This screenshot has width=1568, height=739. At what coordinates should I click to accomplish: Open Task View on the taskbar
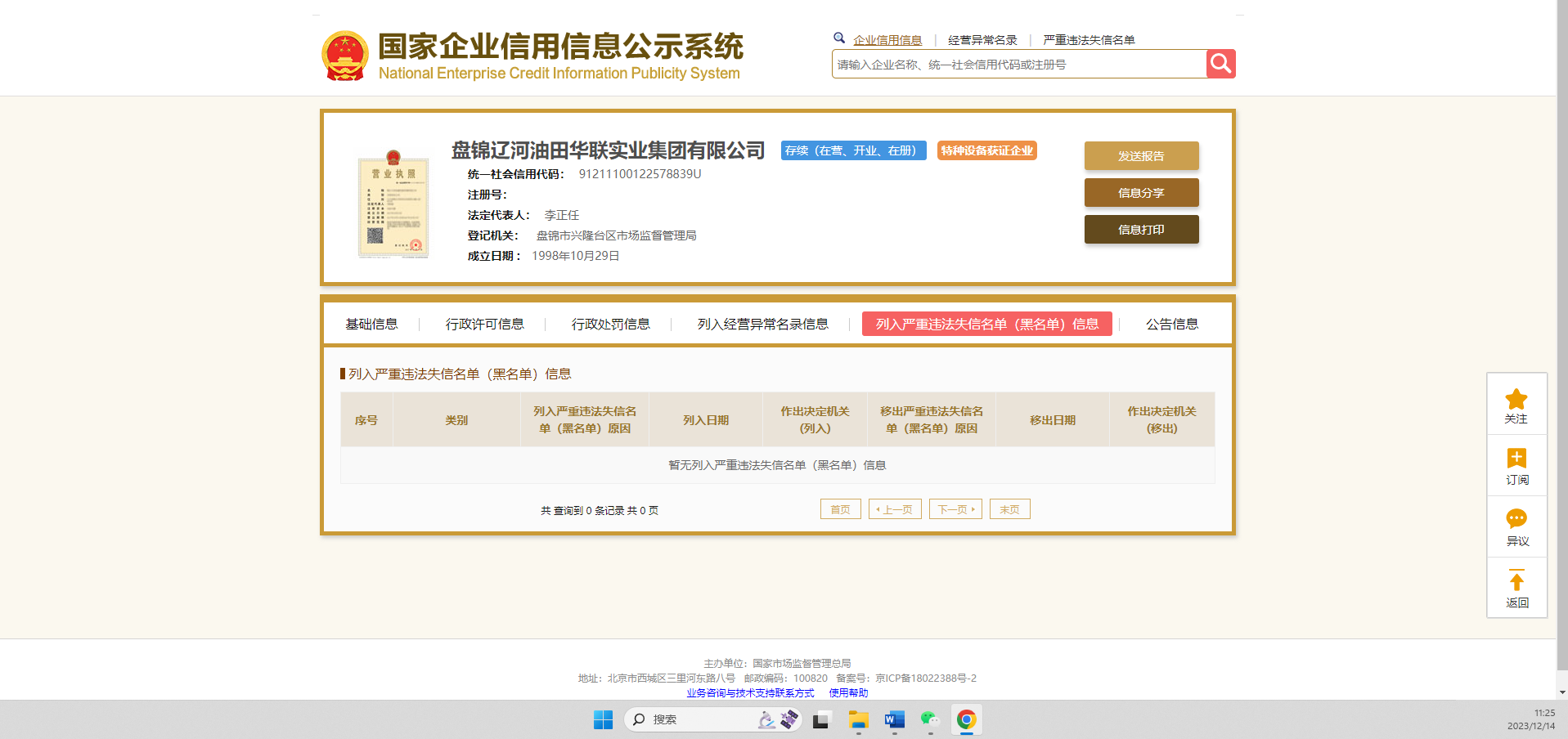click(x=820, y=719)
